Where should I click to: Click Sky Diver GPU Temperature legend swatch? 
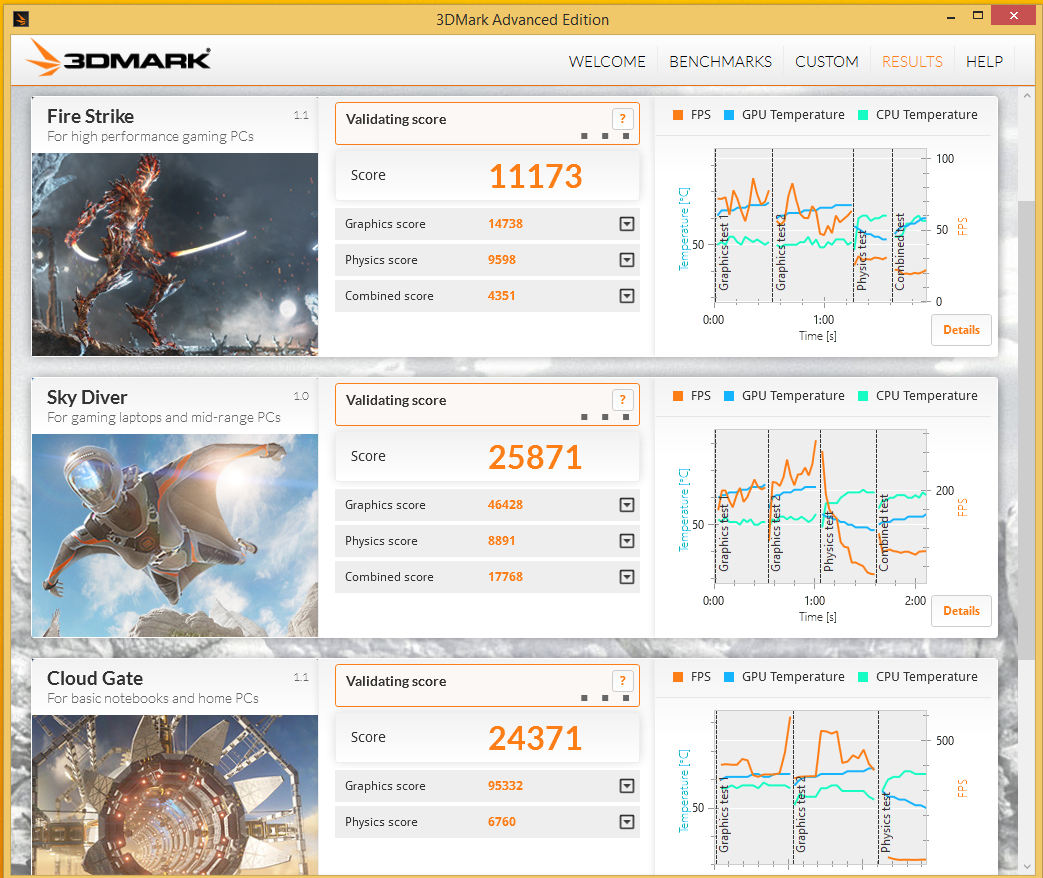(728, 396)
